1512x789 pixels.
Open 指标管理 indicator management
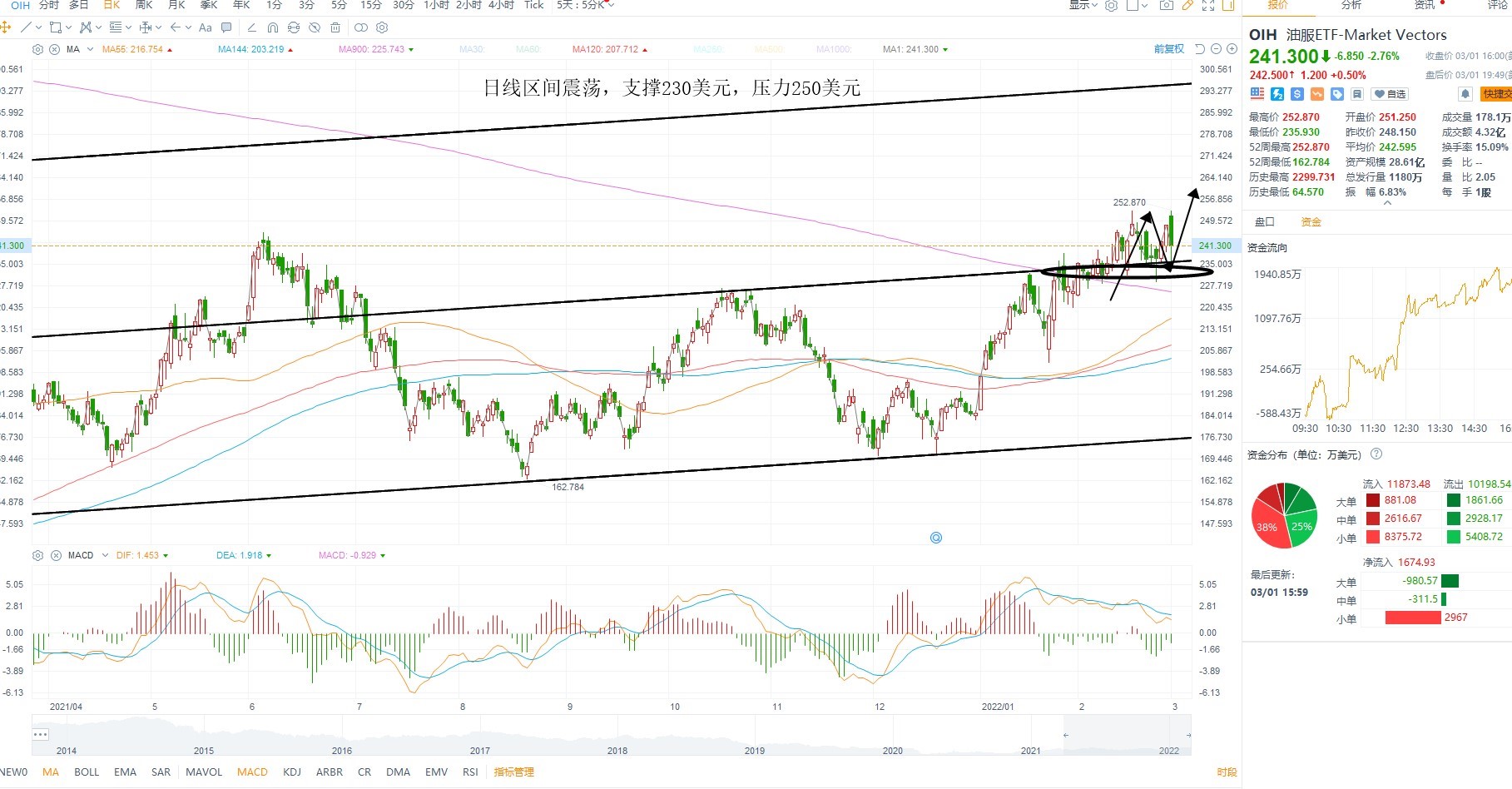513,772
